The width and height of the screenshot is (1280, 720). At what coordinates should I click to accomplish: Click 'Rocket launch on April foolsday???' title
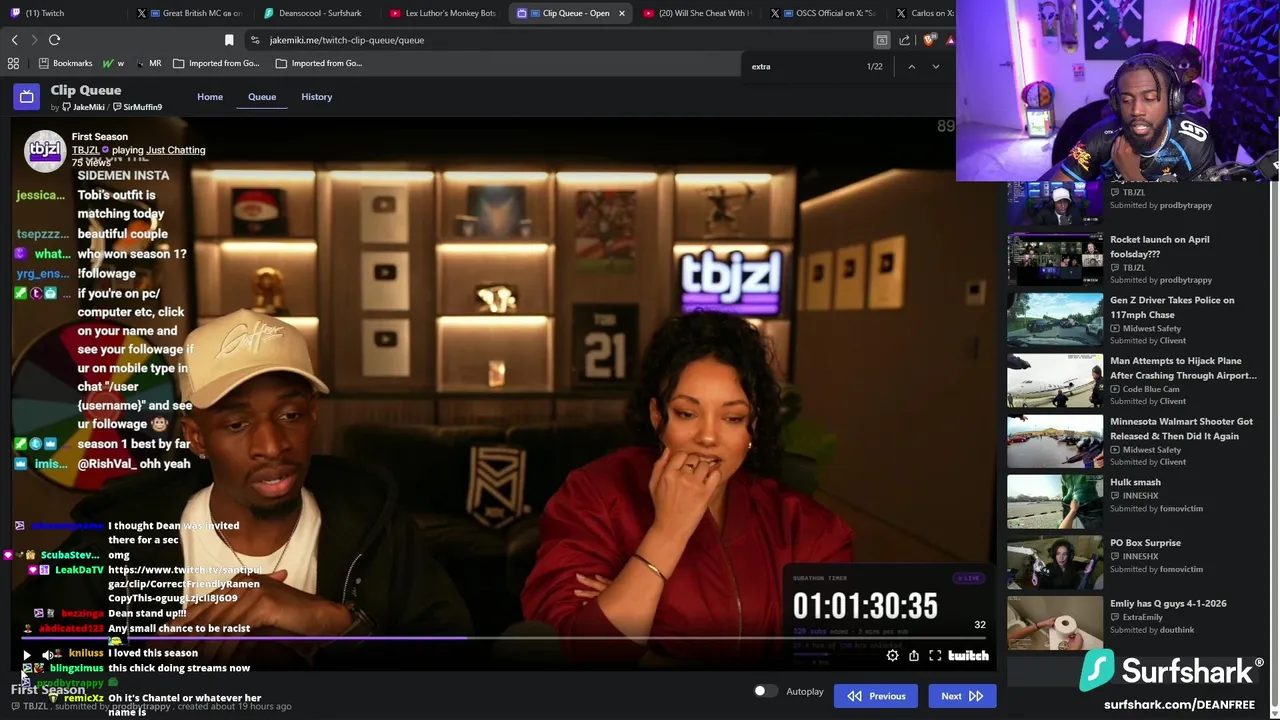coord(1159,246)
